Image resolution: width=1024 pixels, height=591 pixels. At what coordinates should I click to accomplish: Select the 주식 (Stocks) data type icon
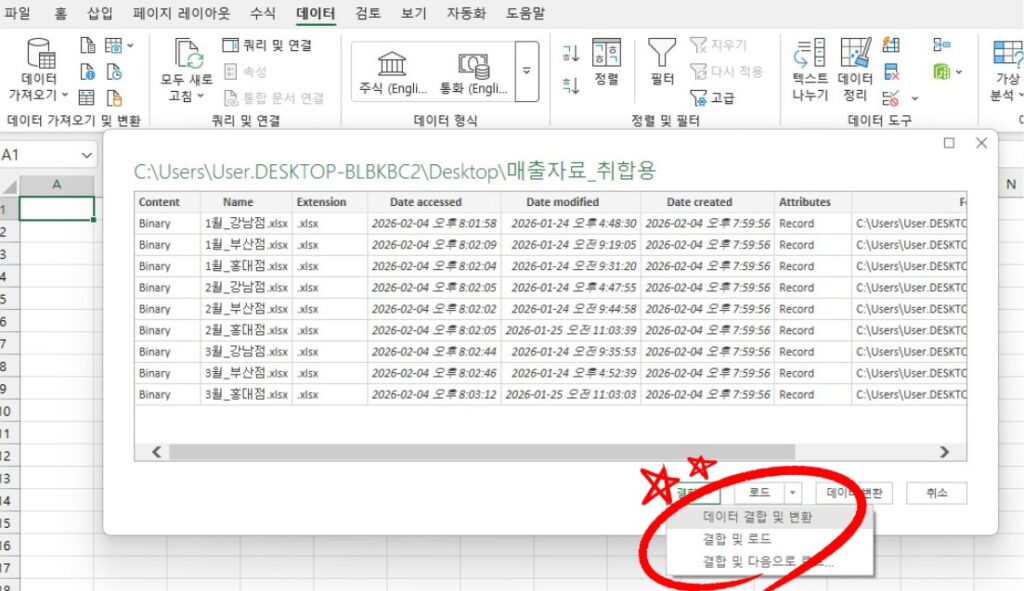[x=392, y=64]
